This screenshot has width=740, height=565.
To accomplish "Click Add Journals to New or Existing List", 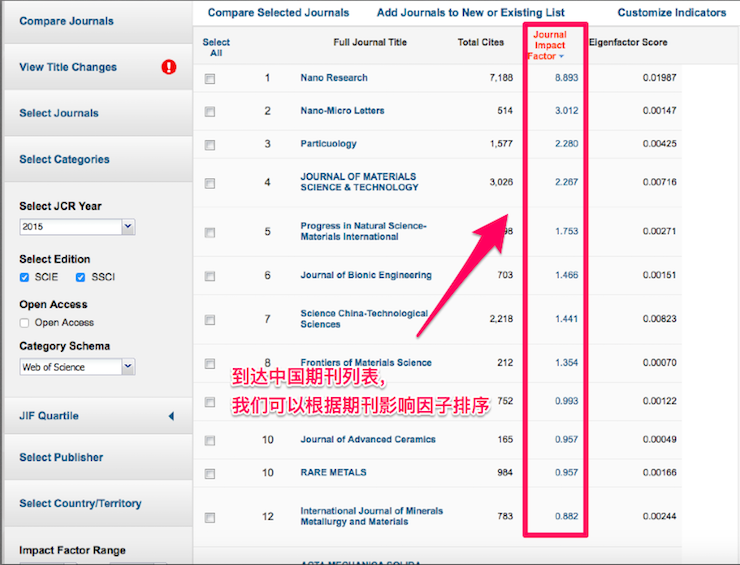I will pos(470,13).
